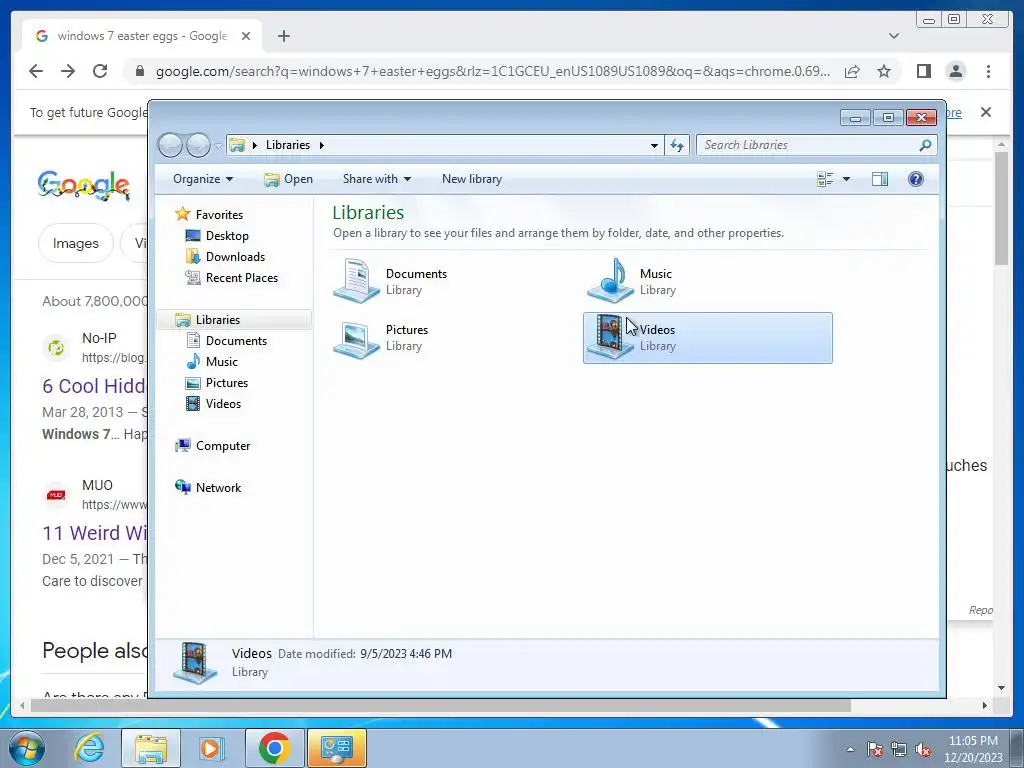Select Network in the navigation pane
Image resolution: width=1024 pixels, height=768 pixels.
pos(218,487)
